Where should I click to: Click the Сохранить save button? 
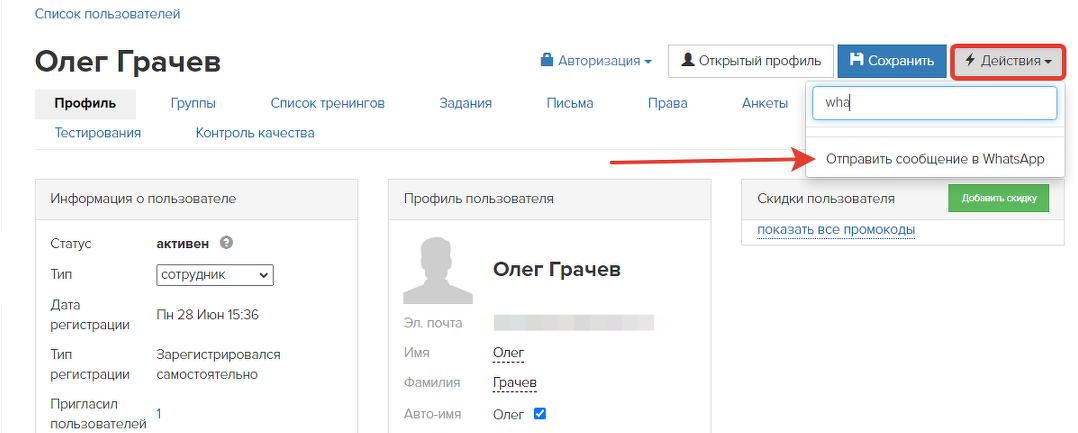891,61
